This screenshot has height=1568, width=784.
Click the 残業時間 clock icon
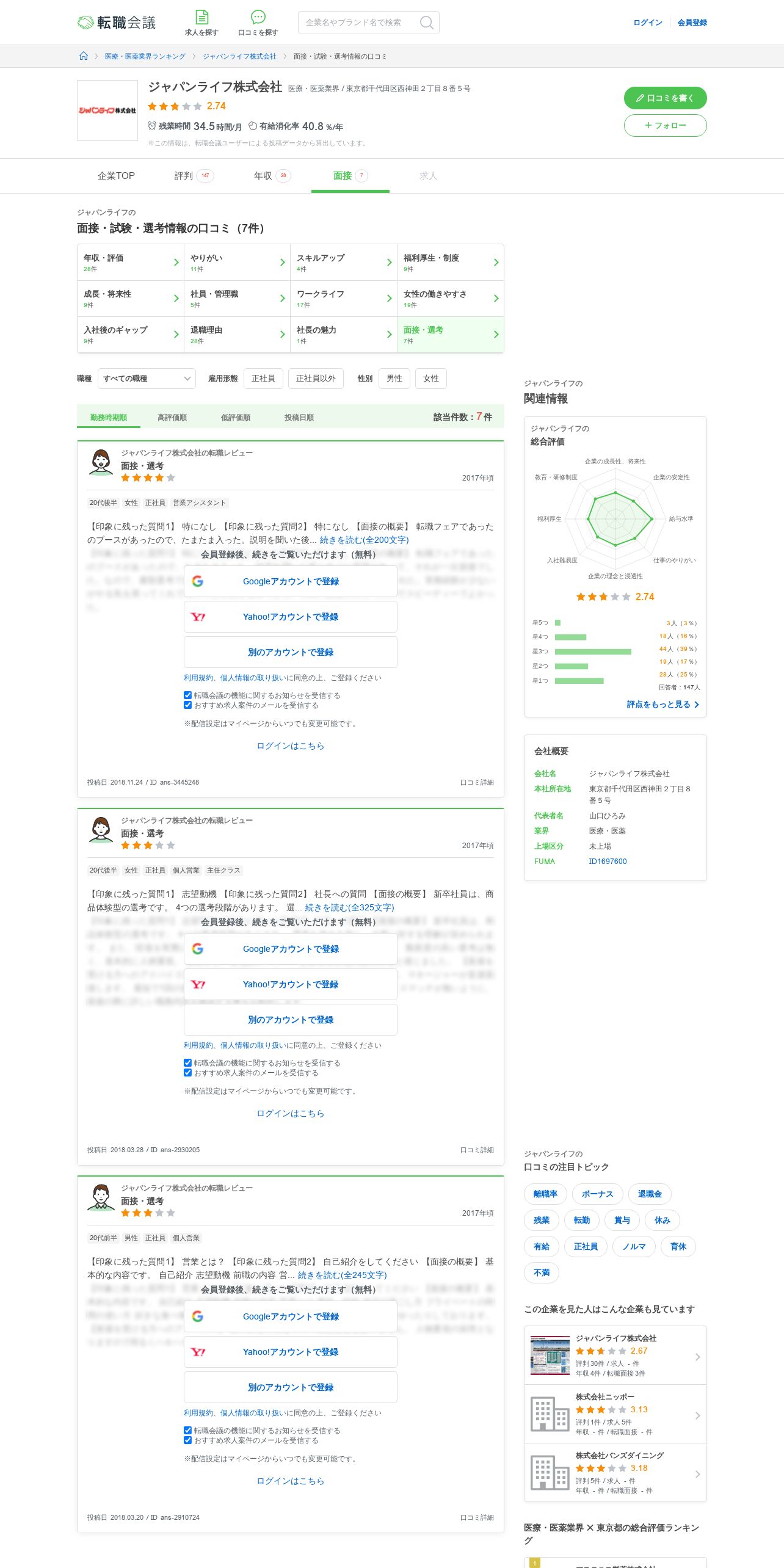click(152, 126)
